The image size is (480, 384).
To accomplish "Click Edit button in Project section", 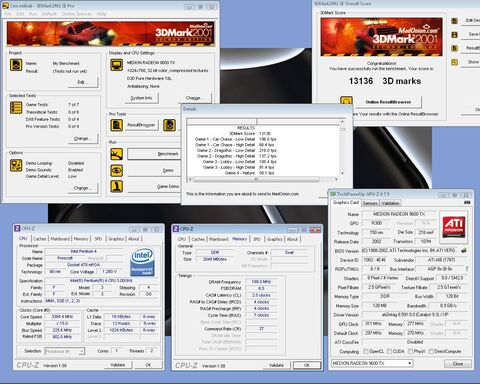I will pos(83,82).
